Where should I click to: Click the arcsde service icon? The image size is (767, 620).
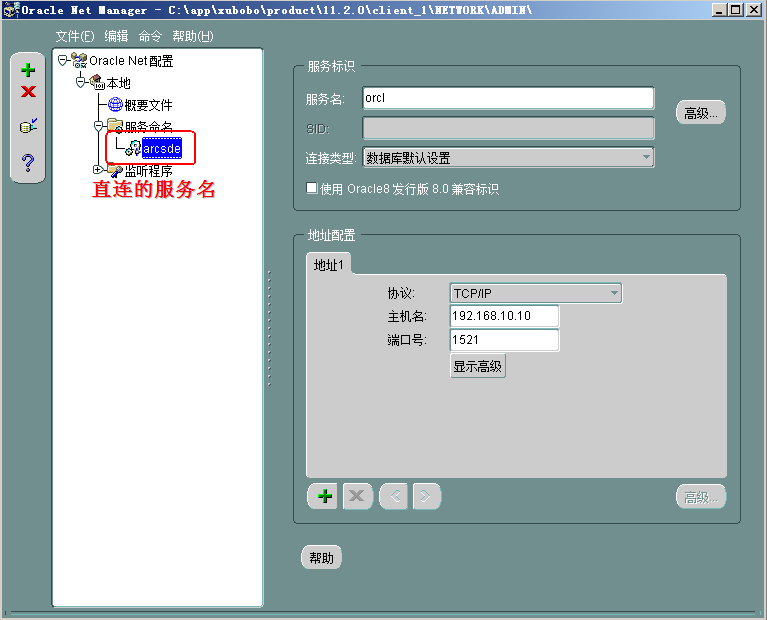click(133, 148)
